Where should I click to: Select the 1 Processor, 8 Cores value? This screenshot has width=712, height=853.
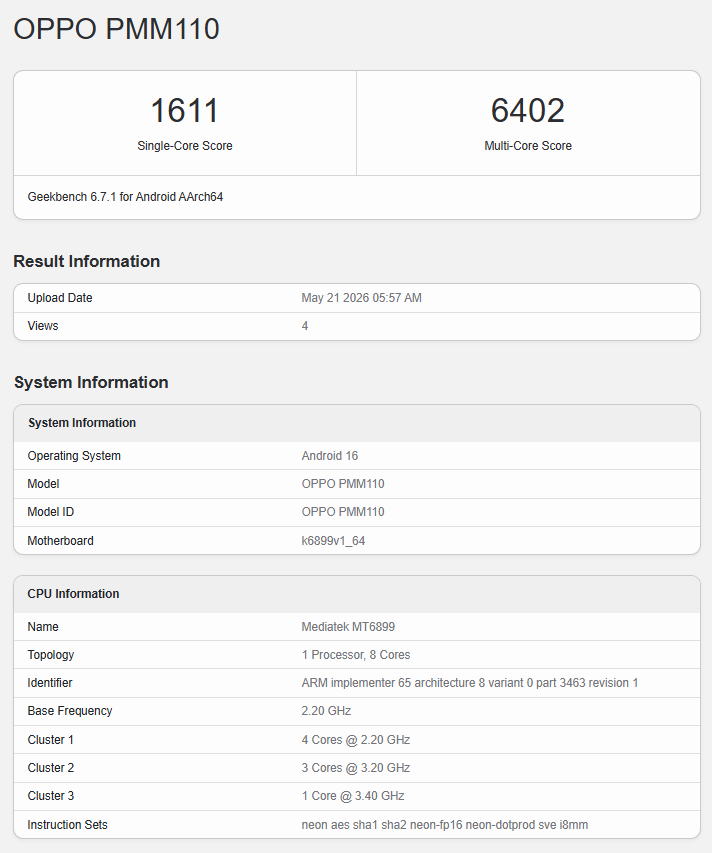(x=356, y=655)
